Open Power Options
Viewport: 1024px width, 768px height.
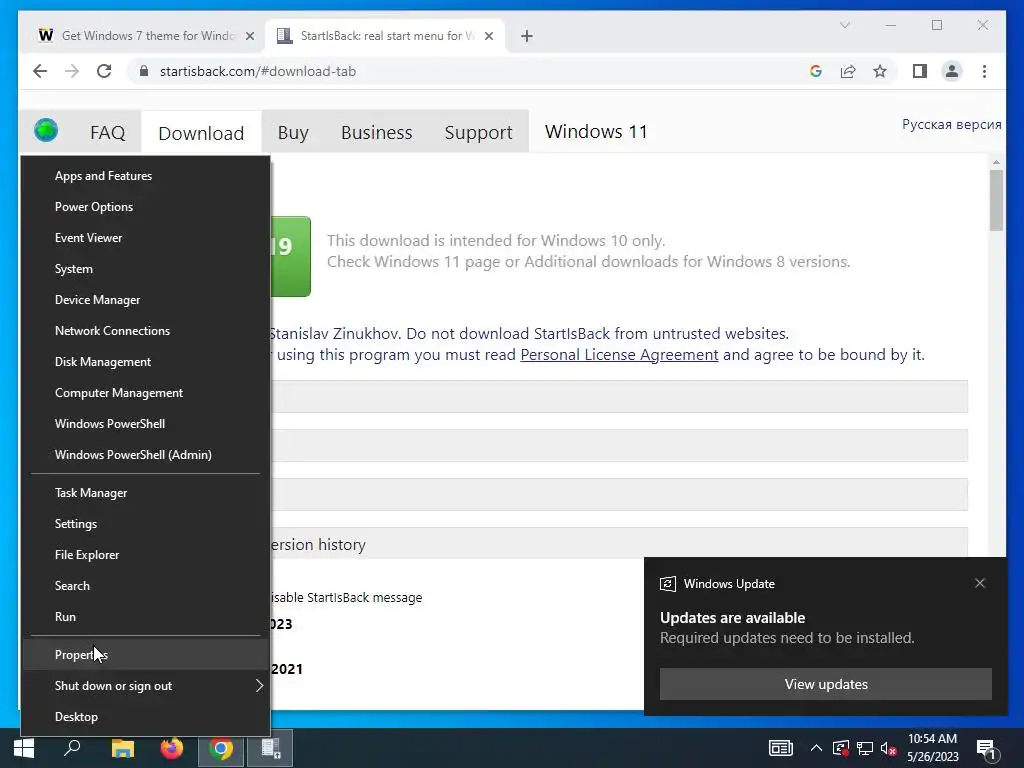pos(146,206)
